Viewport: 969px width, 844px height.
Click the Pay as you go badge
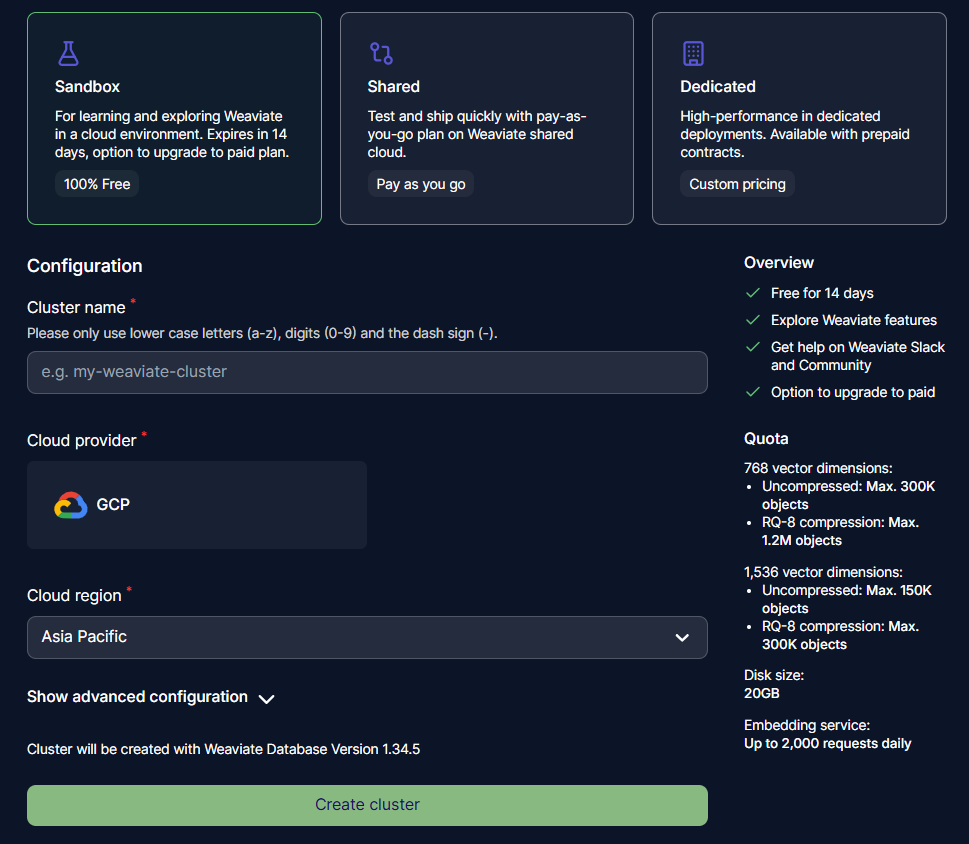click(421, 184)
